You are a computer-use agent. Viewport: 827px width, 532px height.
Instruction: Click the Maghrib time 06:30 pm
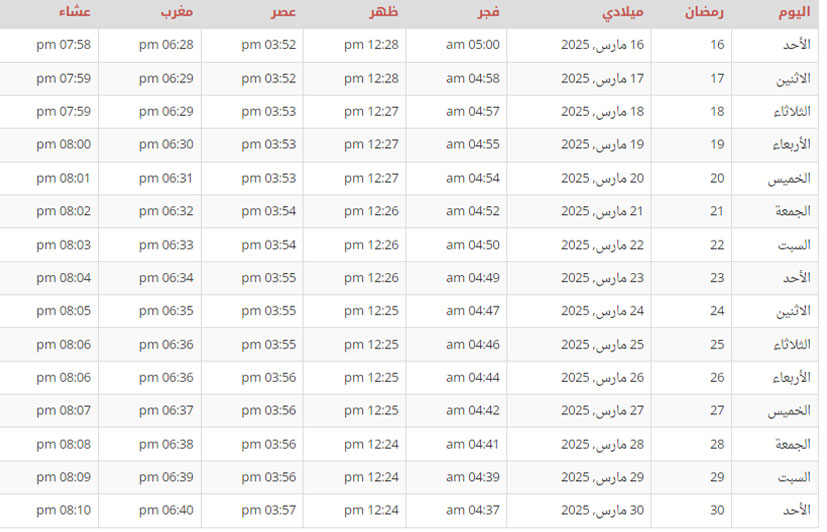[167, 145]
